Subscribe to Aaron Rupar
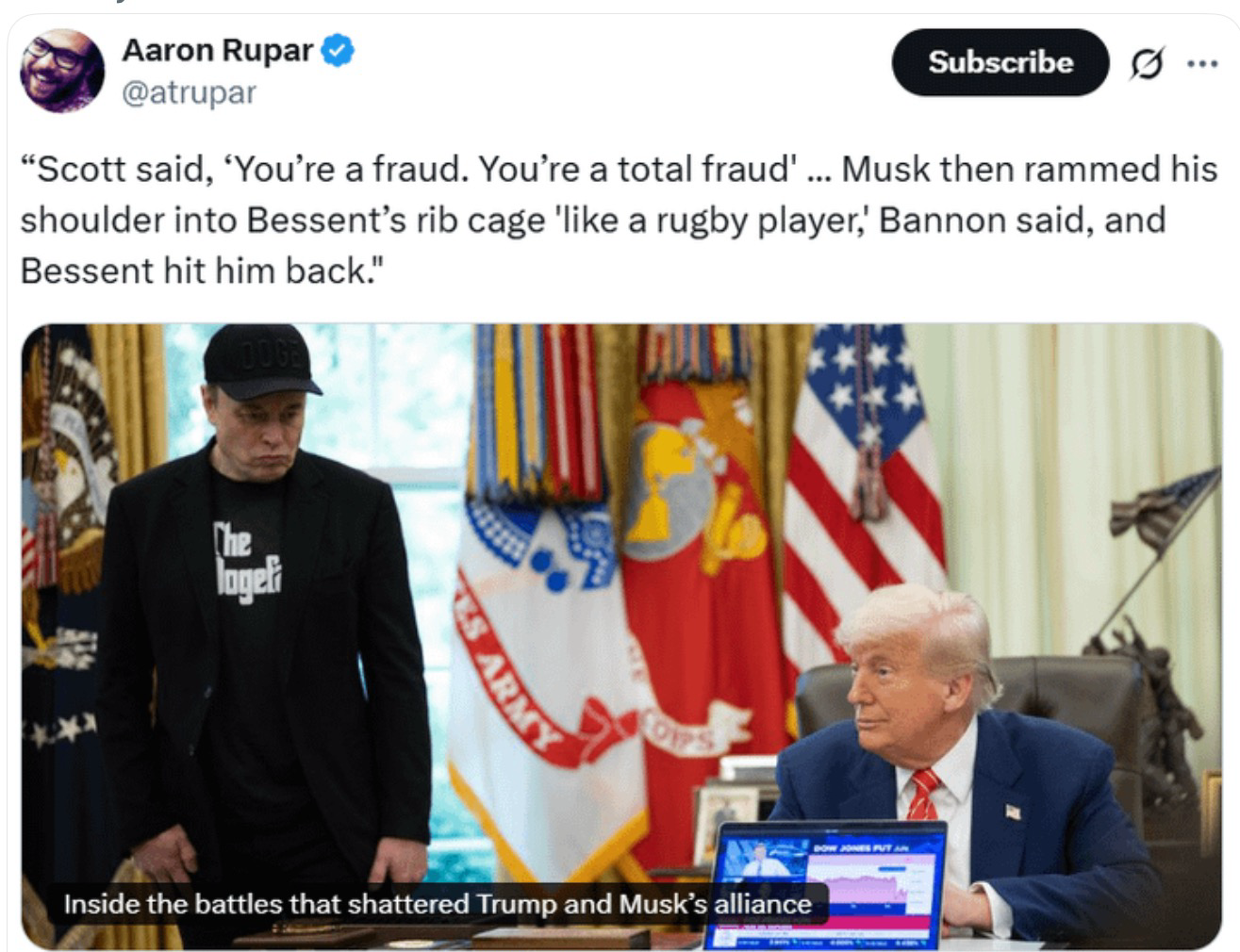This screenshot has height=952, width=1240. tap(1000, 62)
